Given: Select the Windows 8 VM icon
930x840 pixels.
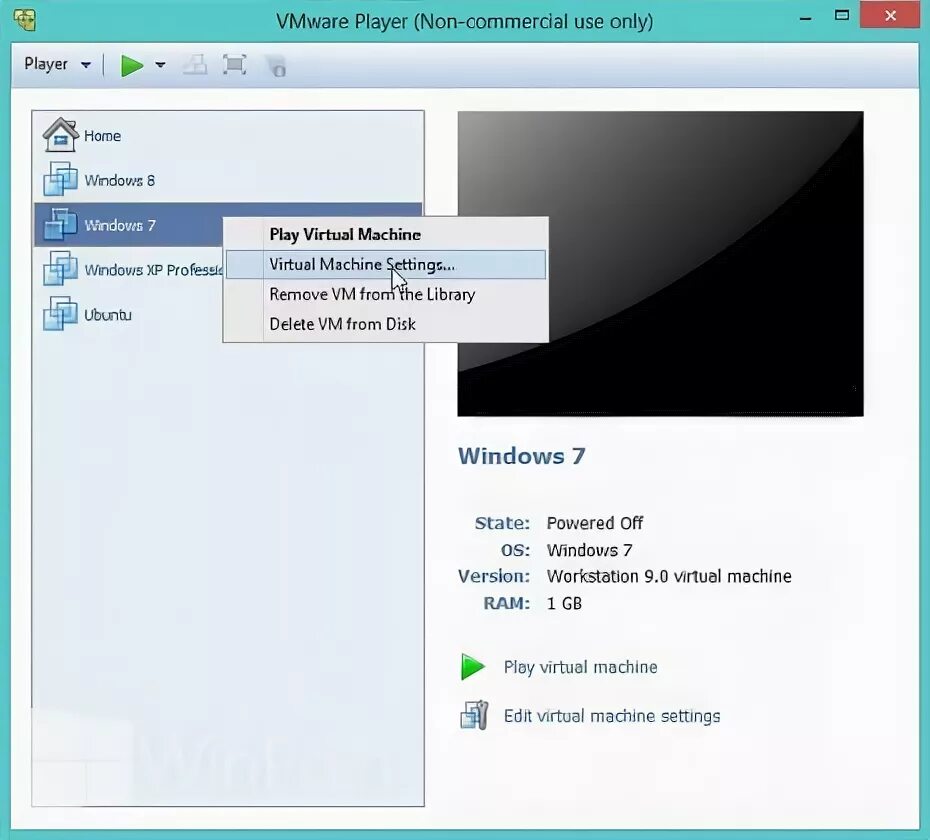Looking at the screenshot, I should [x=60, y=179].
